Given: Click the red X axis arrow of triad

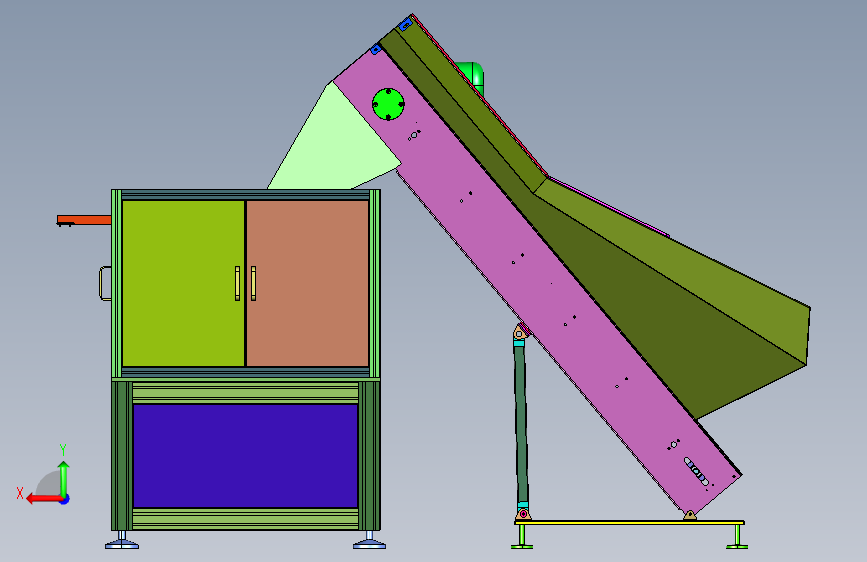Looking at the screenshot, I should [43, 499].
